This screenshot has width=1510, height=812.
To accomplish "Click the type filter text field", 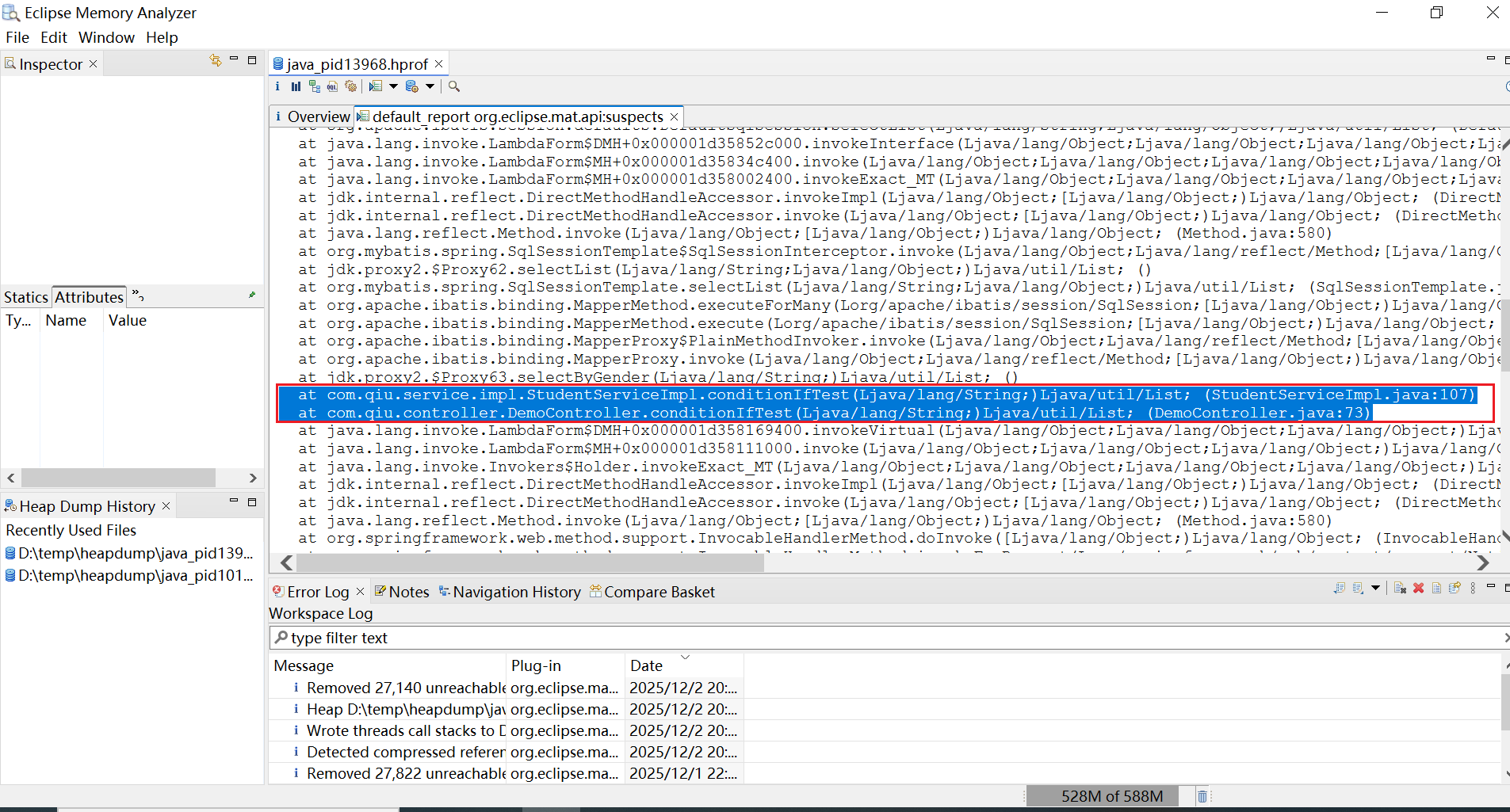I will [x=888, y=638].
